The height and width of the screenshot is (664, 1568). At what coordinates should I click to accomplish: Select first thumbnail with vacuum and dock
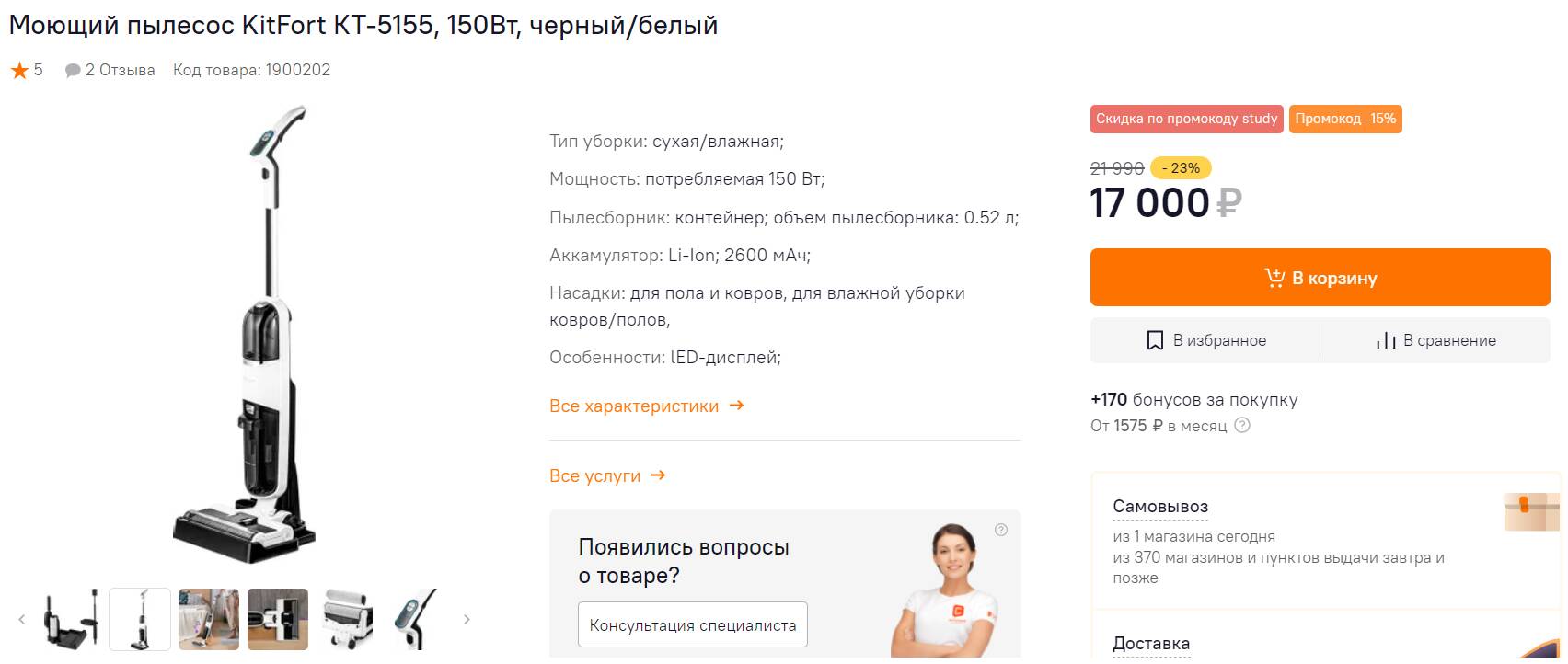pyautogui.click(x=71, y=619)
